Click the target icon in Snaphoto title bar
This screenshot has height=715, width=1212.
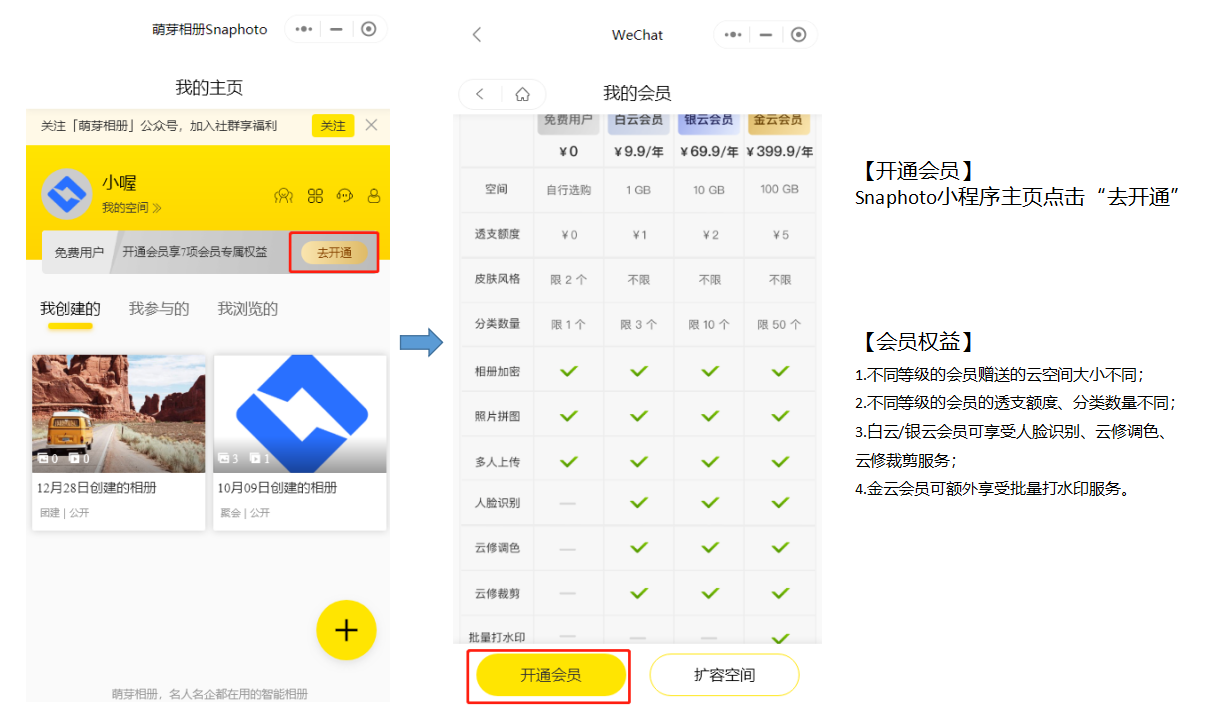(x=369, y=29)
